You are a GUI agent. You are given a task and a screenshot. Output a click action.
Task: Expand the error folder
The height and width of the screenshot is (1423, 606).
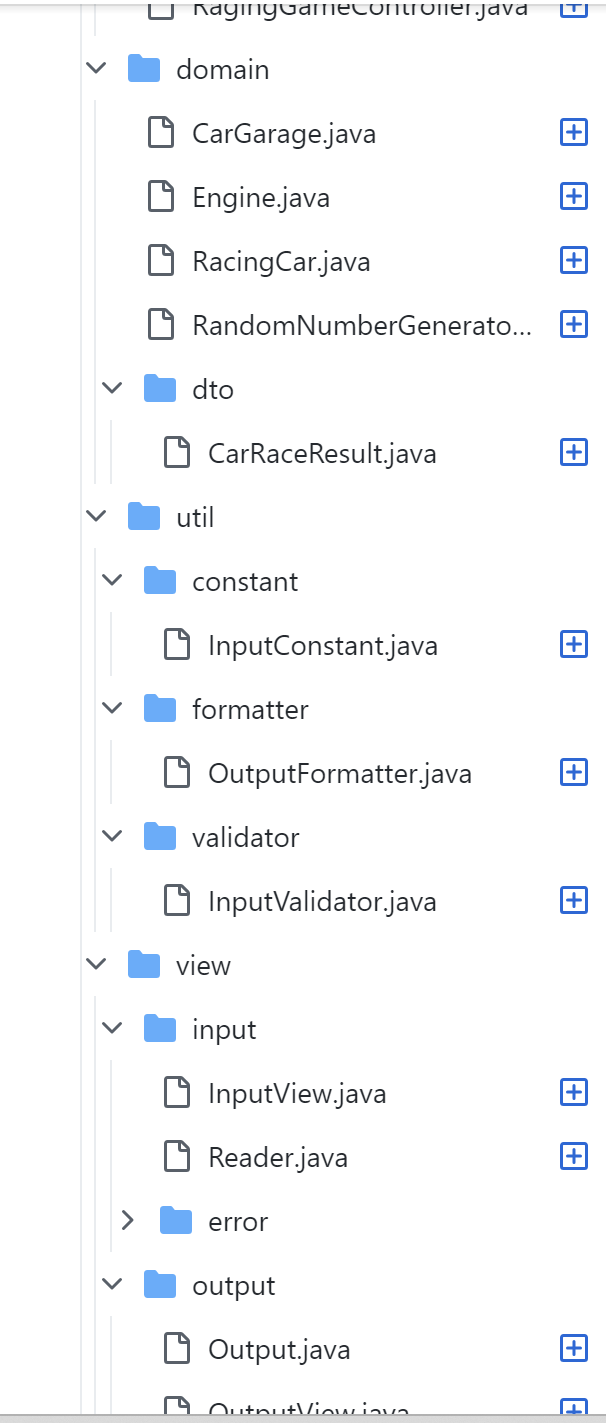click(128, 1221)
